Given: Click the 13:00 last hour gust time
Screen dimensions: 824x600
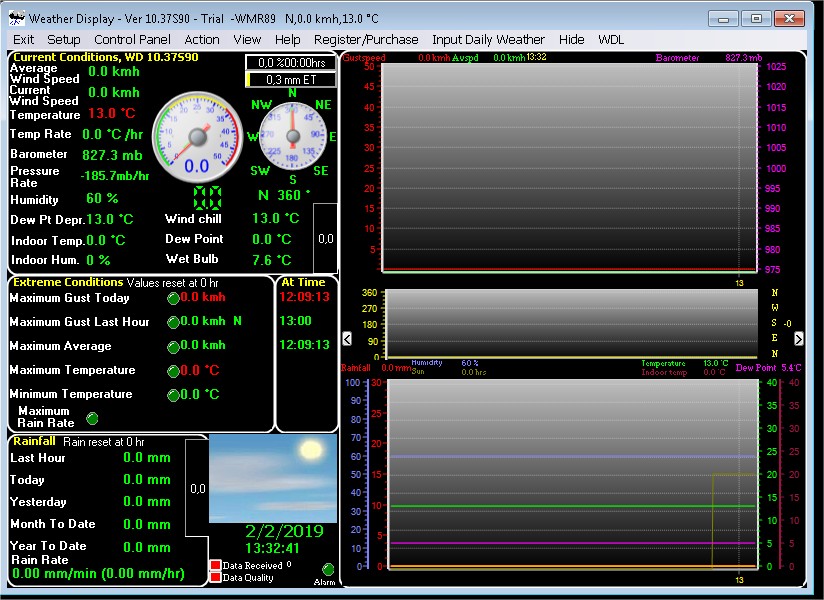Looking at the screenshot, I should [x=295, y=321].
